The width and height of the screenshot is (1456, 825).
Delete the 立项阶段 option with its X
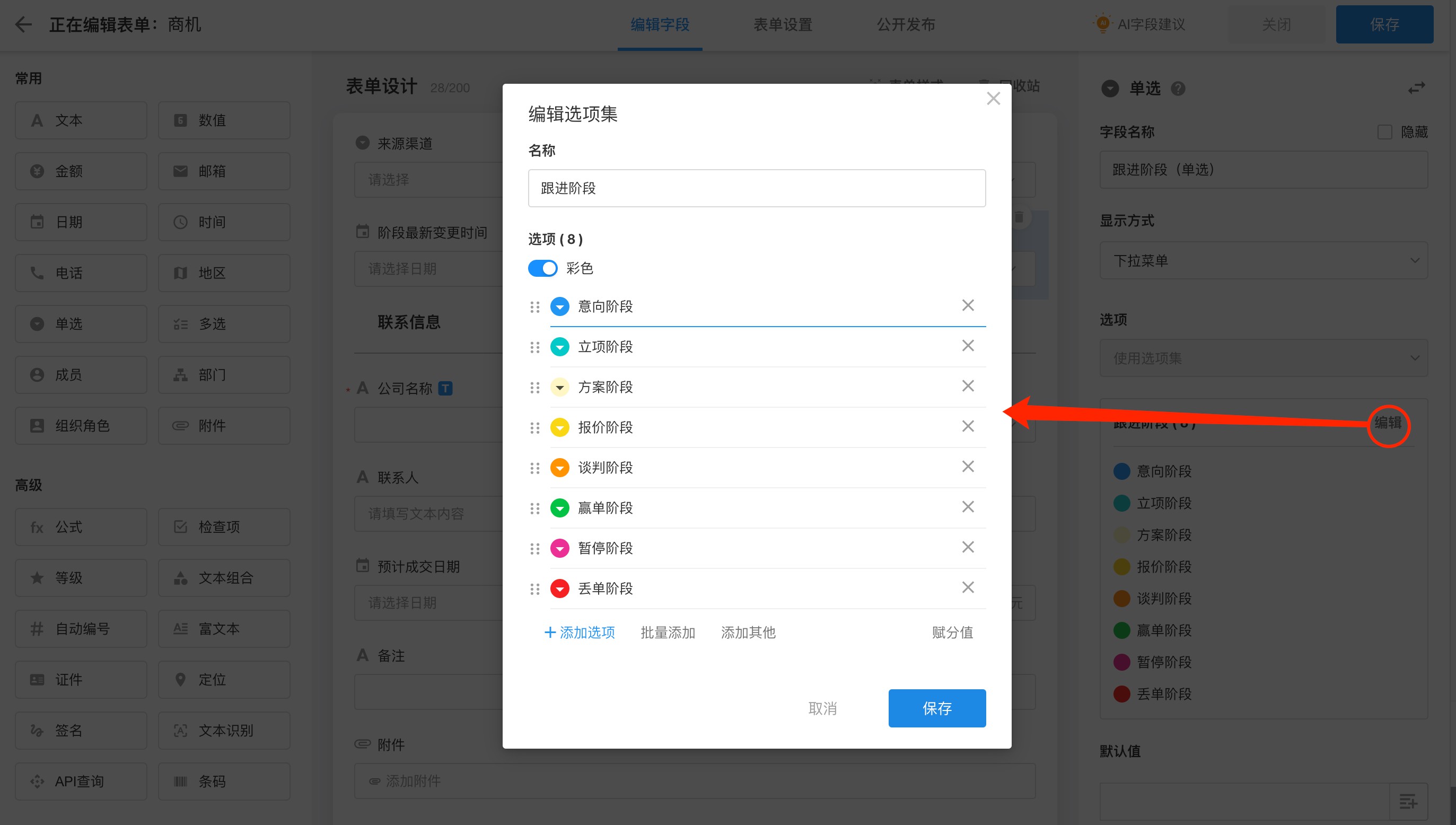click(968, 346)
